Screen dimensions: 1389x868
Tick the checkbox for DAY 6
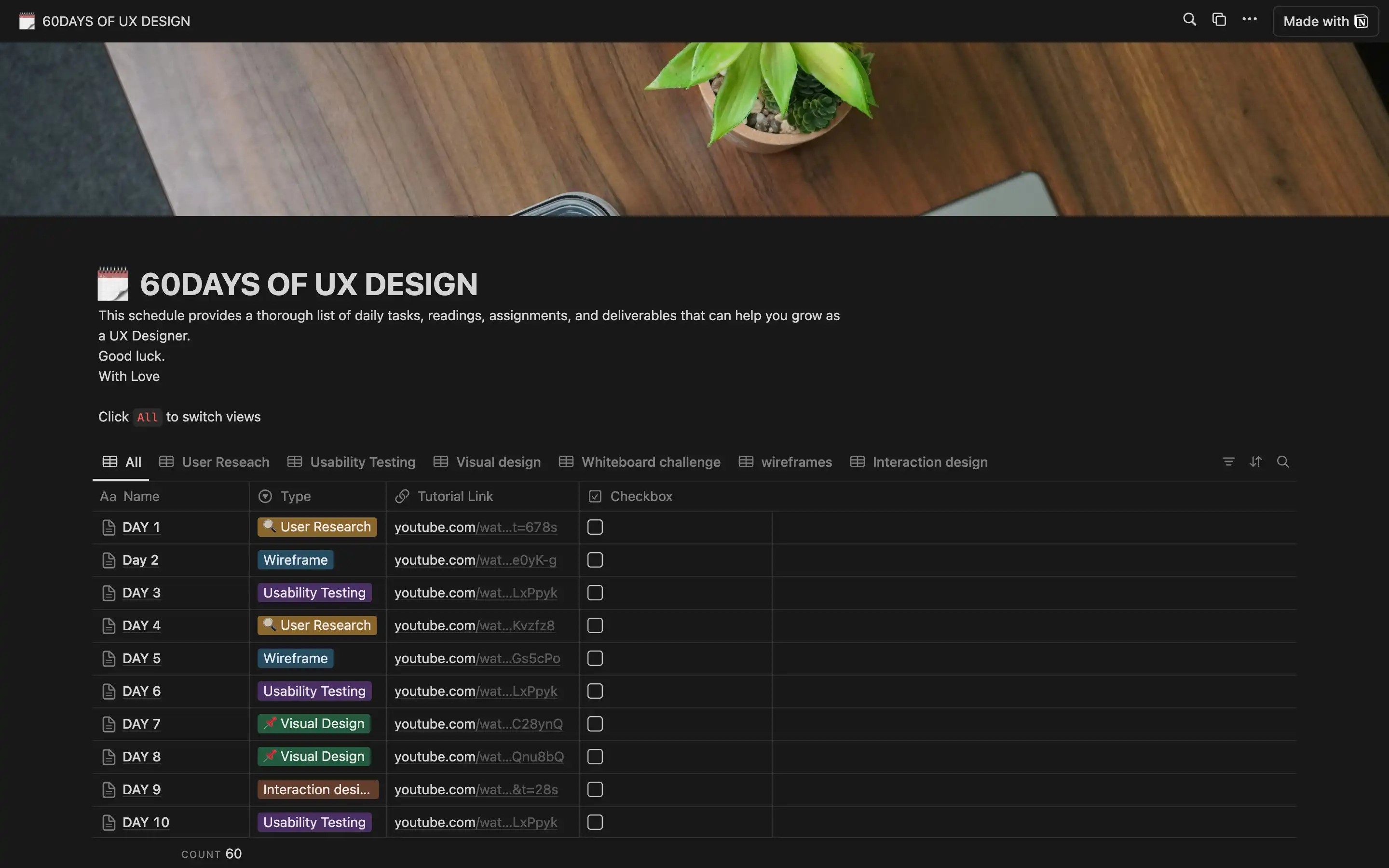point(595,691)
